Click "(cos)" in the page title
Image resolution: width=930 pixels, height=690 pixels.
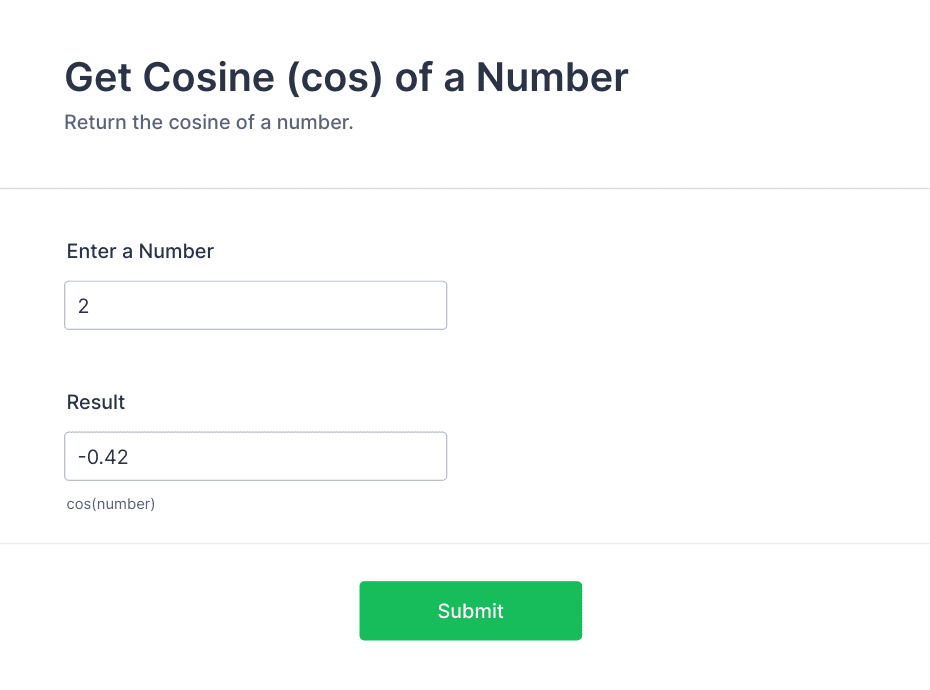point(335,78)
